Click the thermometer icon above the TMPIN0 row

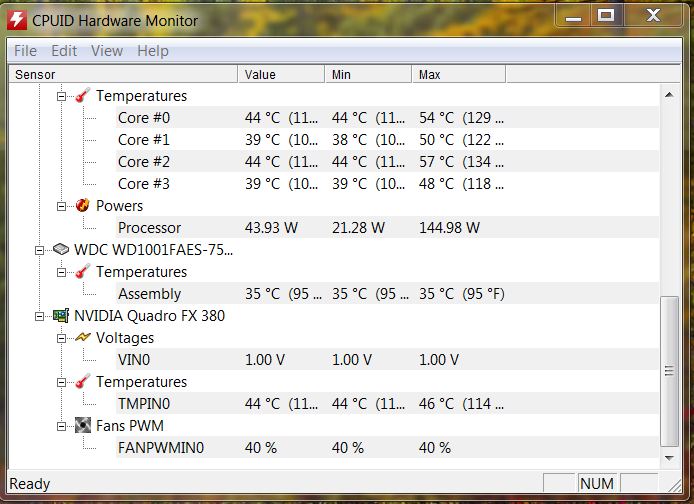[x=82, y=381]
